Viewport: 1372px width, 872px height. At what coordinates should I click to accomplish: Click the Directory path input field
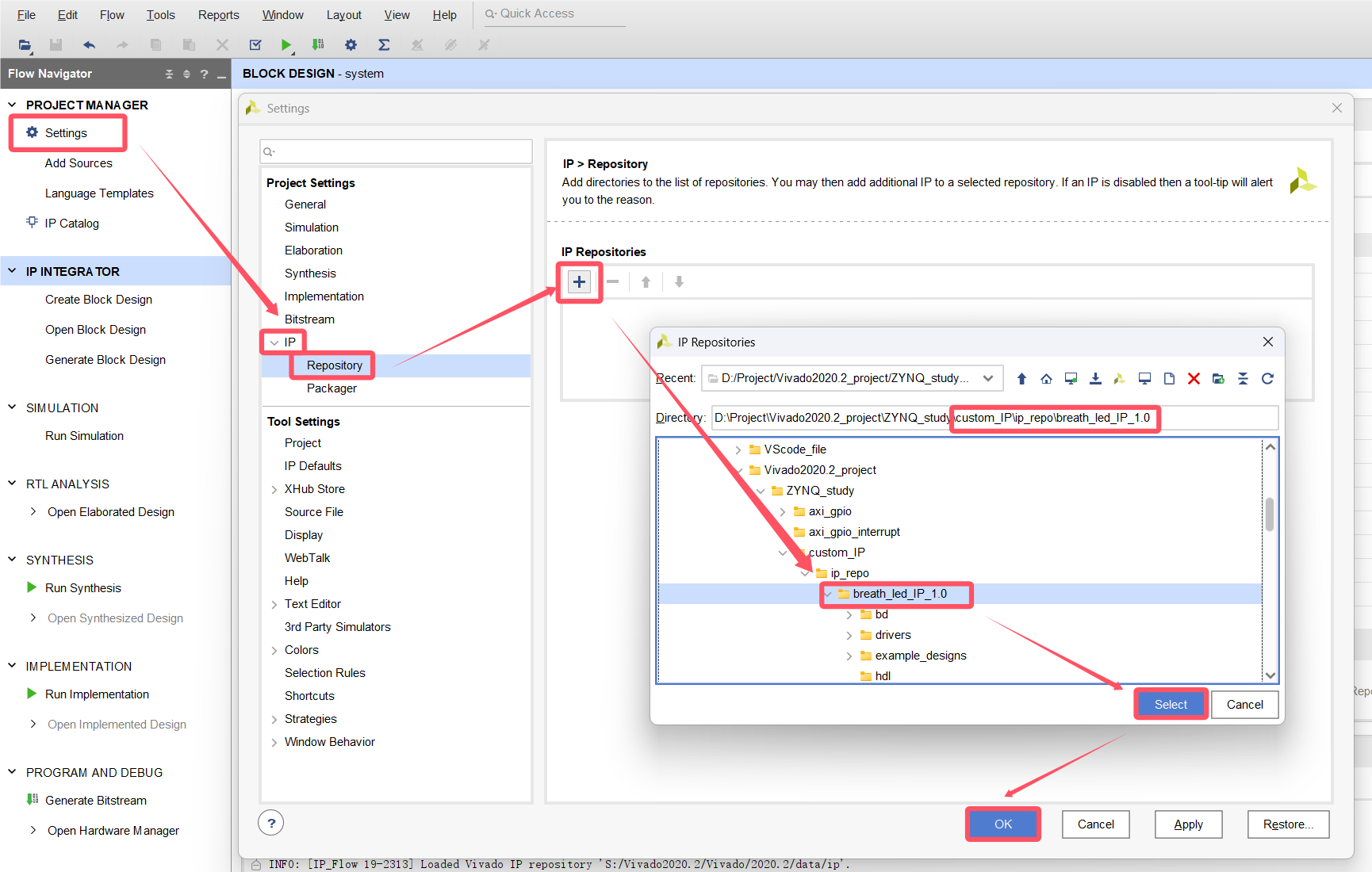point(995,418)
